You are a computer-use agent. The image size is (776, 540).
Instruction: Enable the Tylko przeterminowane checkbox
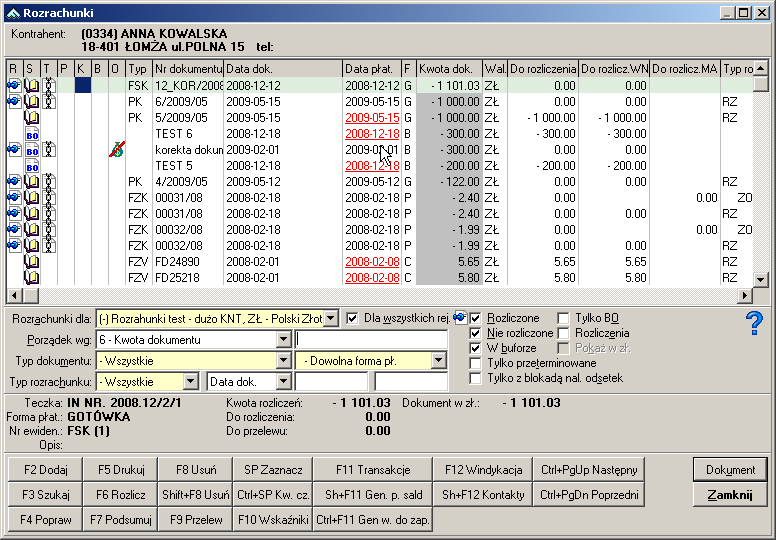476,363
